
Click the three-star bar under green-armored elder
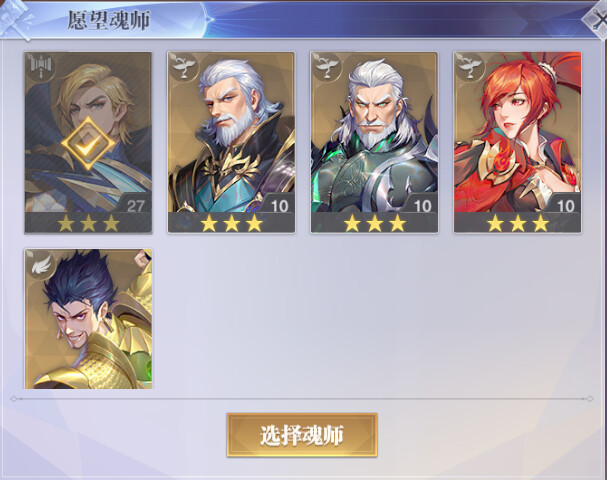click(x=374, y=223)
